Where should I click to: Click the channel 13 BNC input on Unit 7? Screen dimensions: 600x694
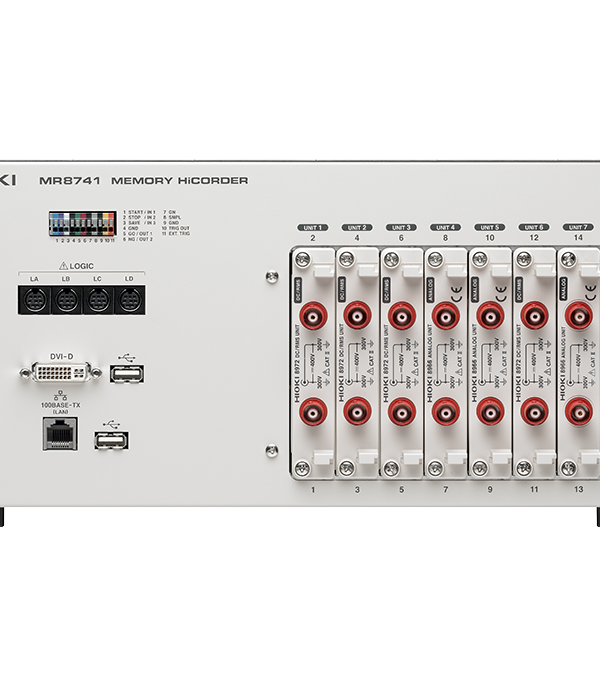click(x=579, y=412)
